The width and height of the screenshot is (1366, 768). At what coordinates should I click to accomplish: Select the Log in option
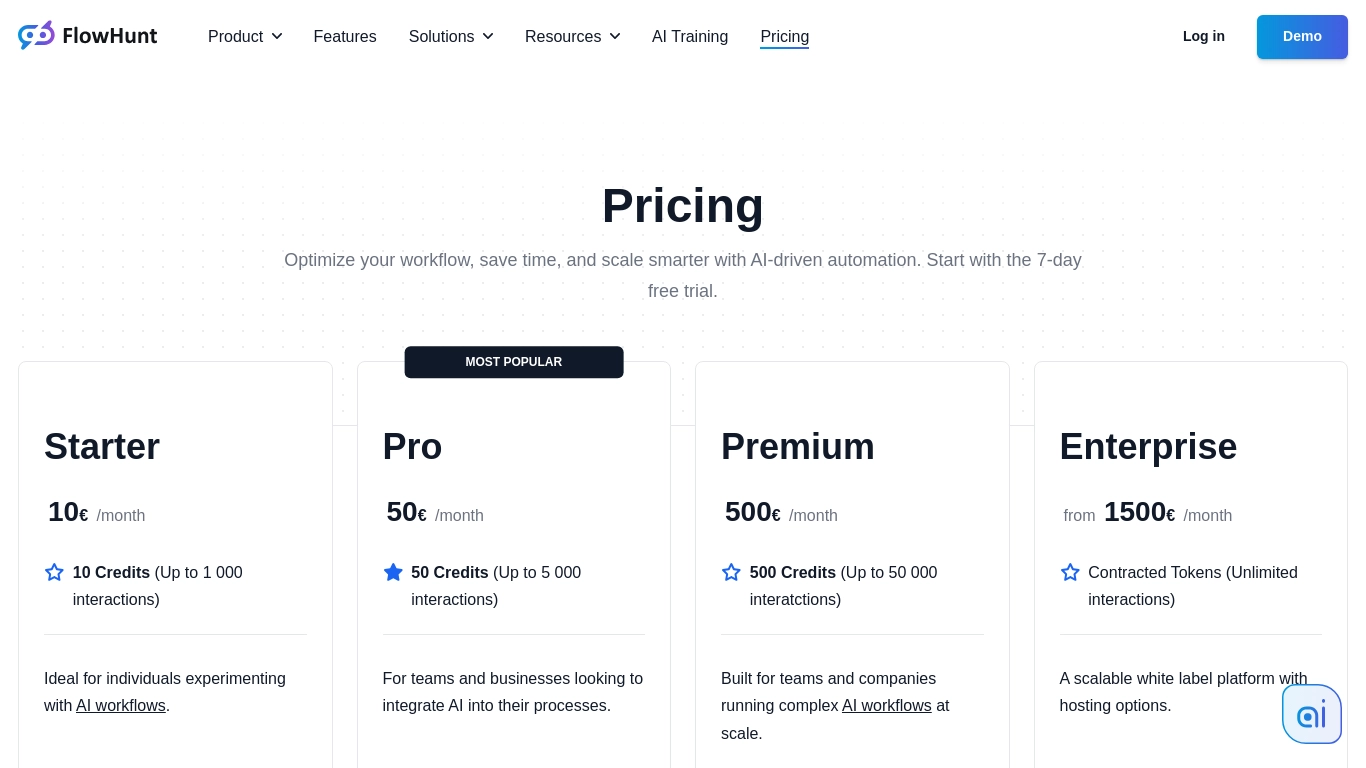click(1203, 36)
